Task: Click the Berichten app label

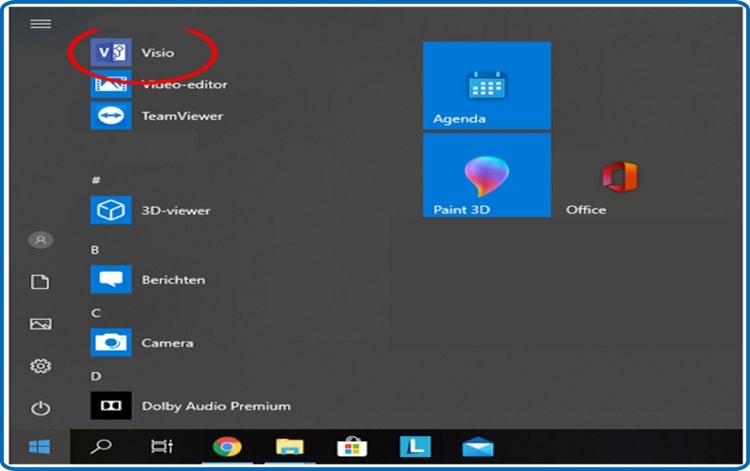Action: [x=173, y=280]
